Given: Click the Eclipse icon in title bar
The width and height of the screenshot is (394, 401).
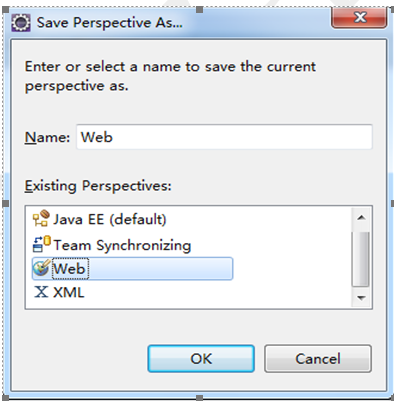Looking at the screenshot, I should point(21,23).
